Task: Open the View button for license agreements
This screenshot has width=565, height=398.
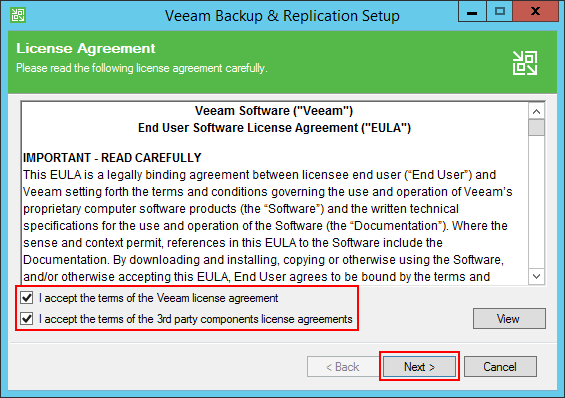Action: coord(509,318)
